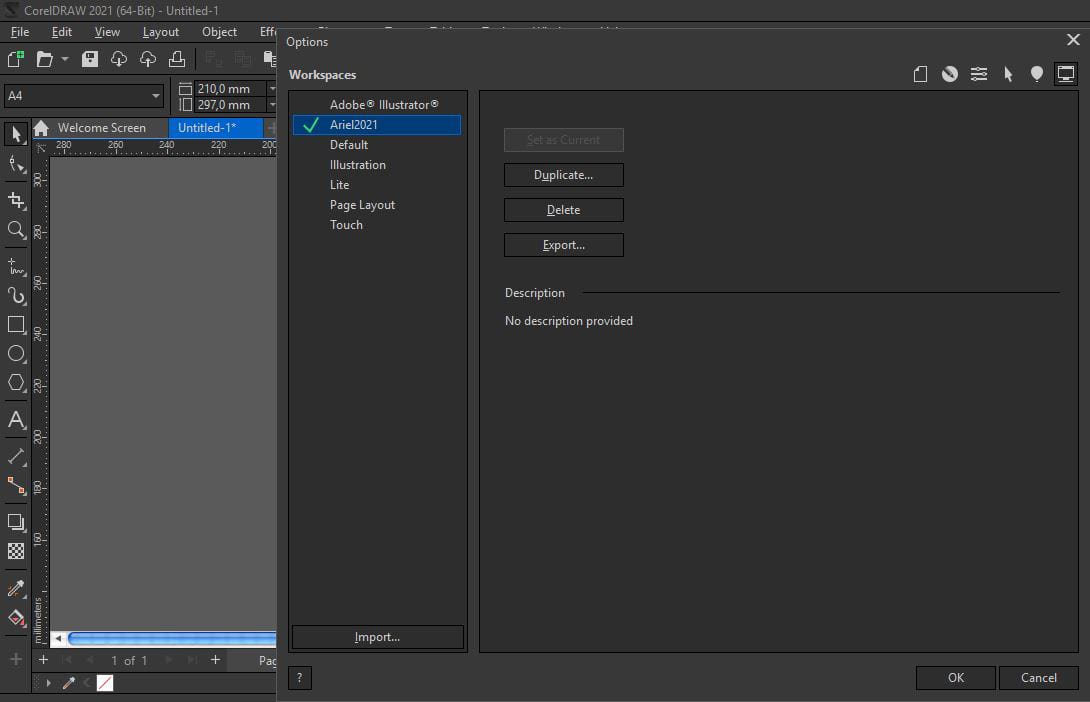The height and width of the screenshot is (702, 1090).
Task: Open the View menu
Action: click(107, 32)
